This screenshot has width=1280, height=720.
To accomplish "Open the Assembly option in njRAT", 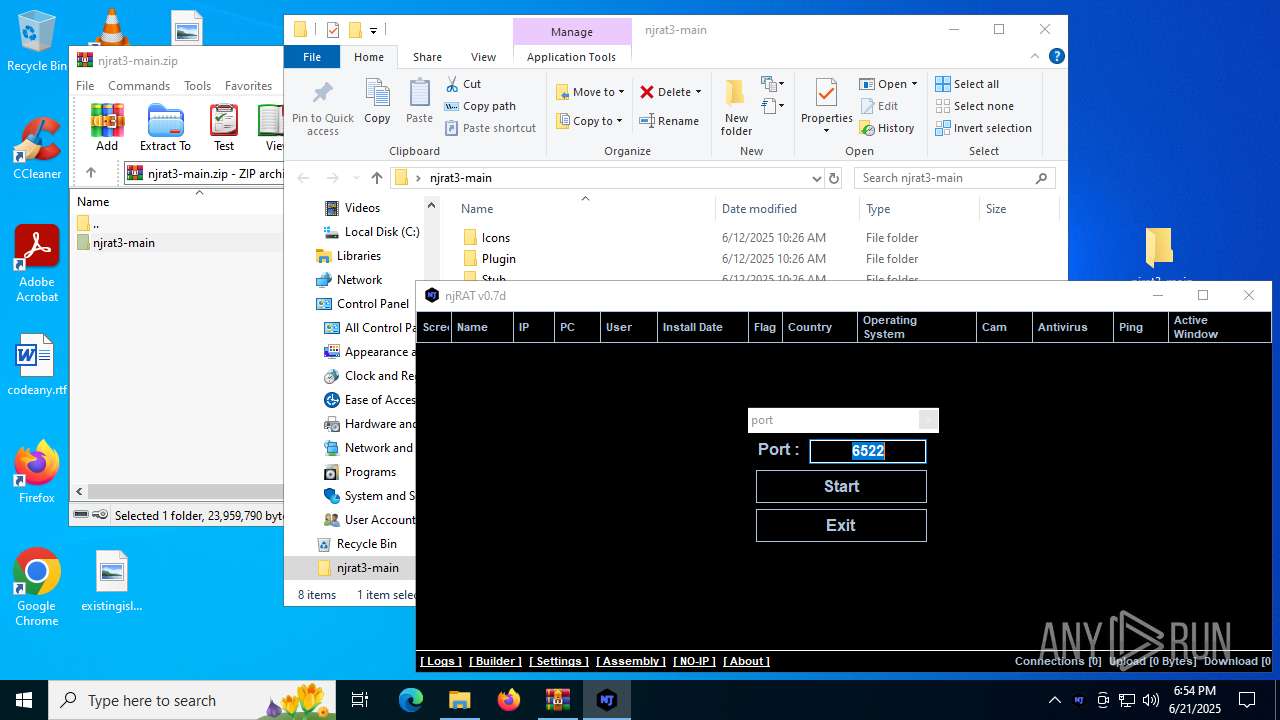I will [631, 661].
